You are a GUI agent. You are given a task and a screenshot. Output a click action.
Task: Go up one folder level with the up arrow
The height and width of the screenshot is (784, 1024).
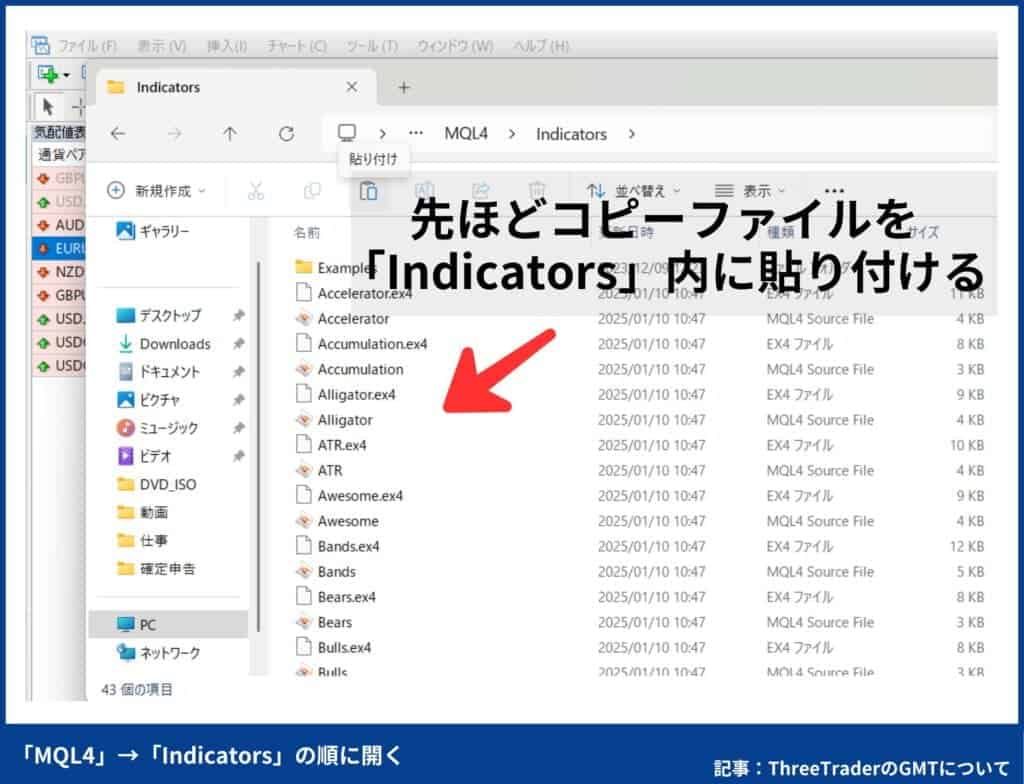(x=229, y=133)
